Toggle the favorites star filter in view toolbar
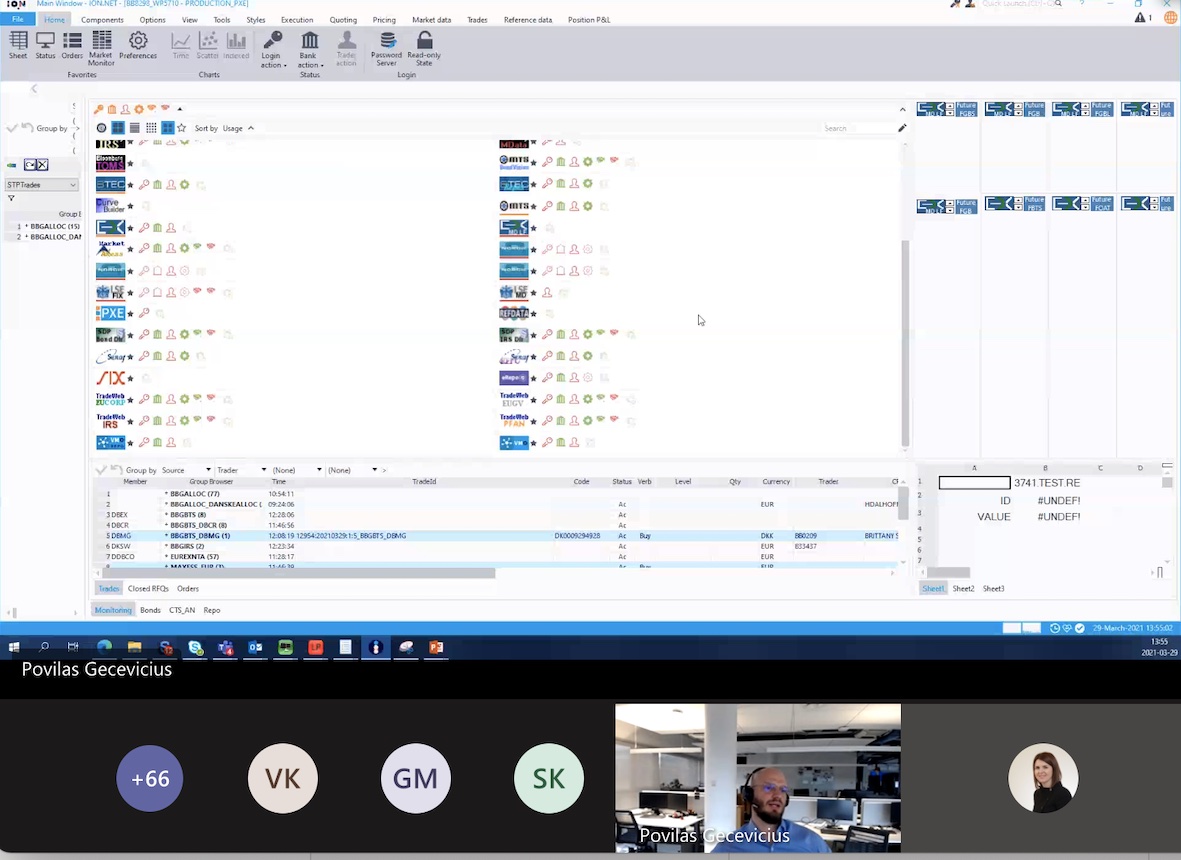This screenshot has width=1181, height=860. [181, 128]
